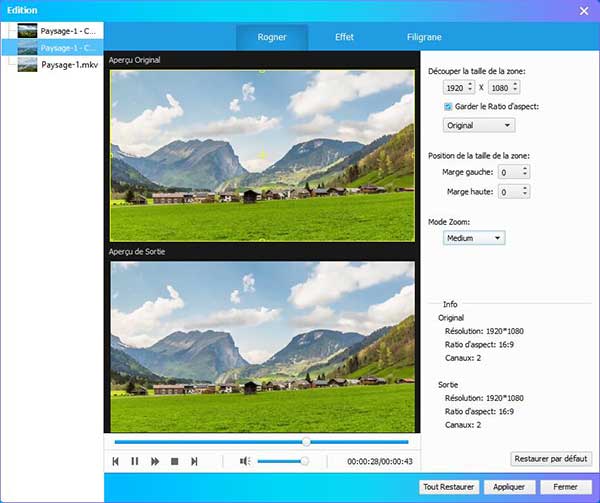Screen dimensions: 600x503
Task: Click the Marge gauche stepper arrows
Action: coord(526,172)
